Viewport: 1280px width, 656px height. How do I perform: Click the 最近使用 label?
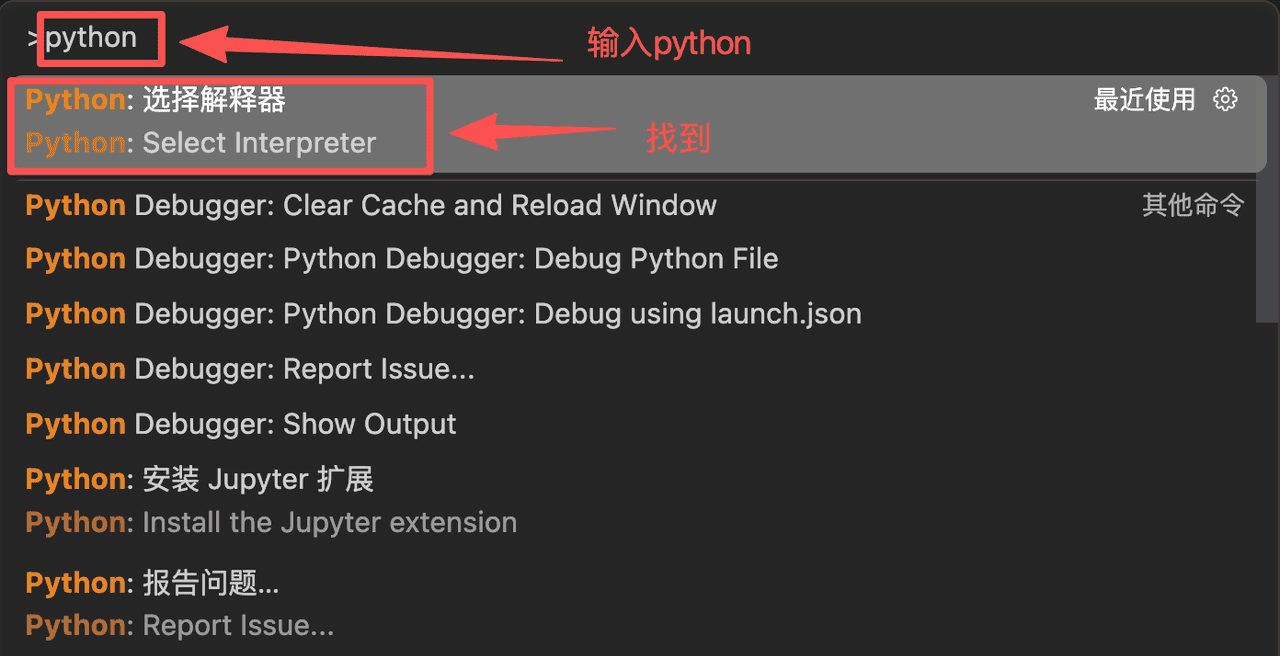coord(1144,99)
